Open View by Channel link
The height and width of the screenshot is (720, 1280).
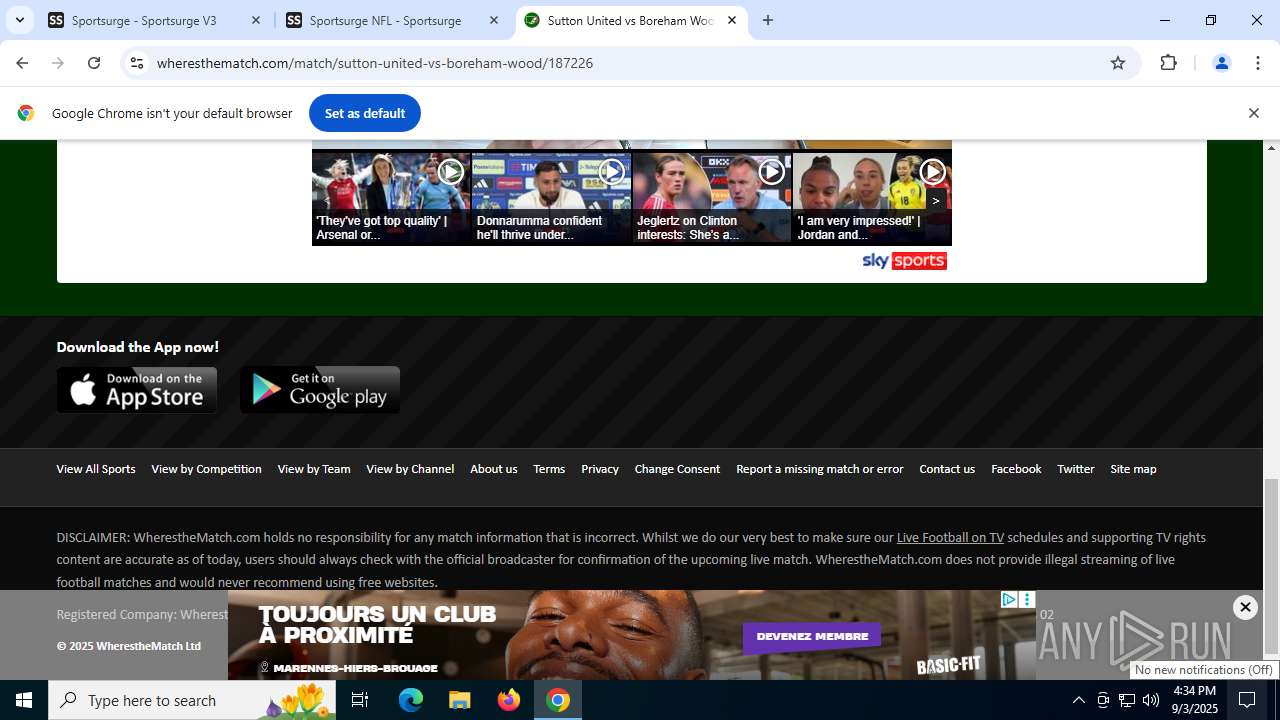pyautogui.click(x=410, y=469)
